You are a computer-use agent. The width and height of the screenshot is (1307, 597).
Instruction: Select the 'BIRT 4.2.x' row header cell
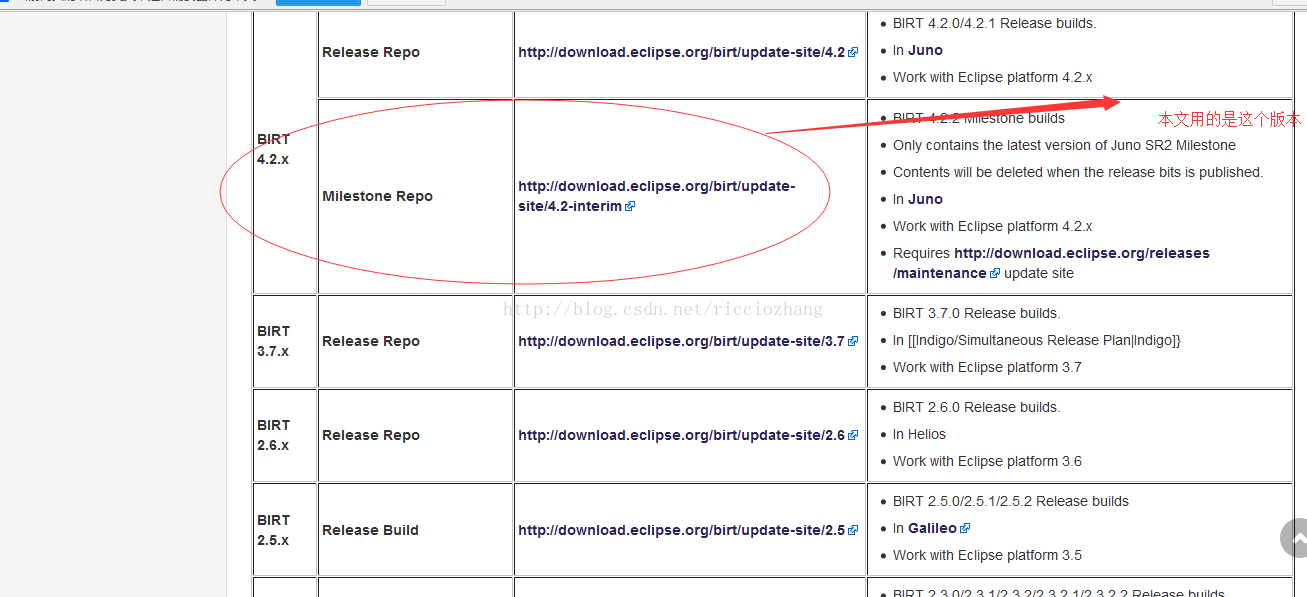pos(285,149)
